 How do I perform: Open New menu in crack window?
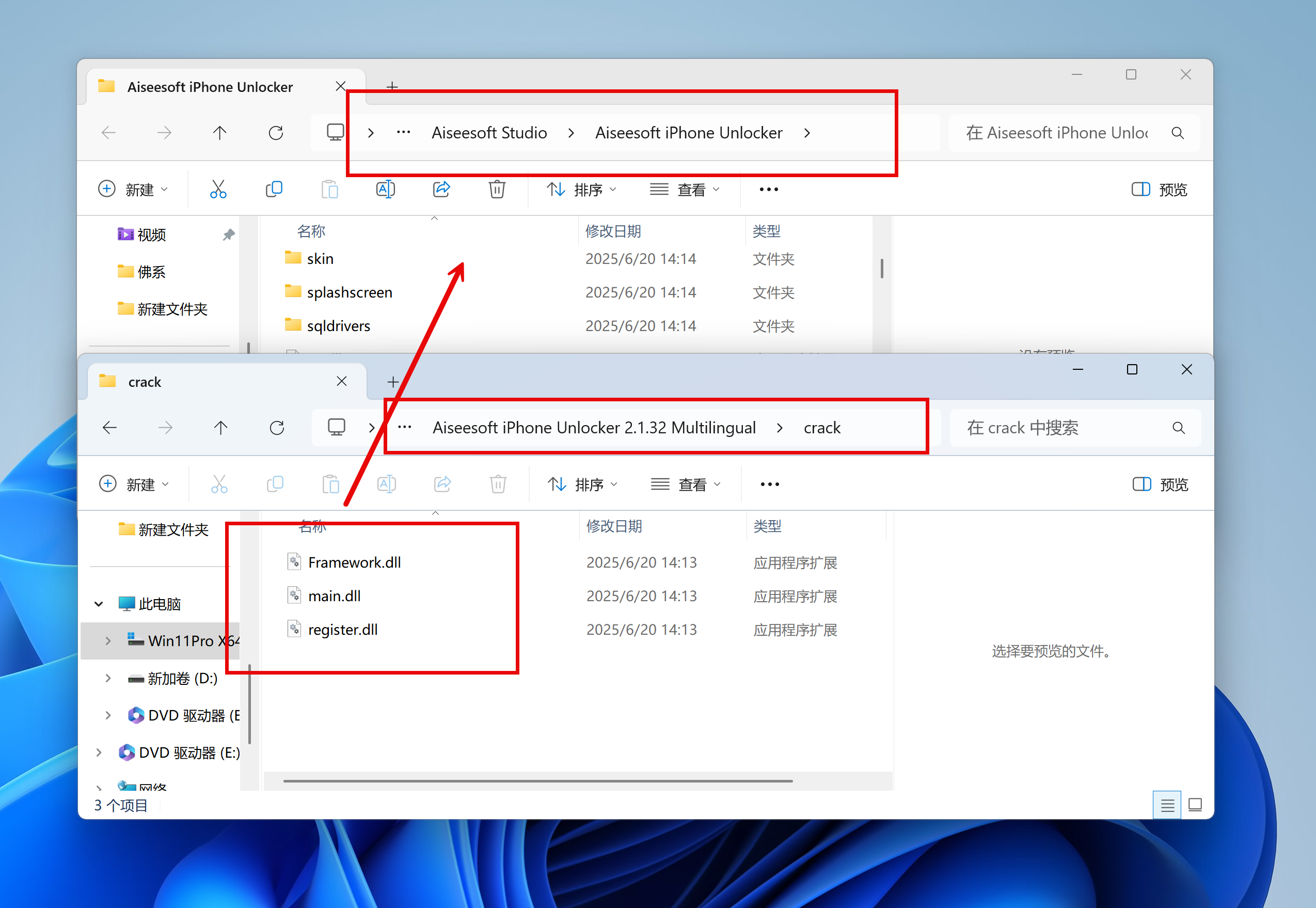pos(134,484)
